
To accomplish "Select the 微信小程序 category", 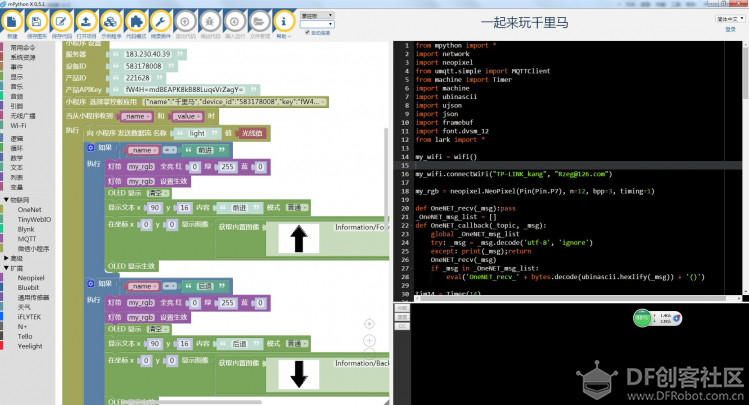I will coord(33,249).
